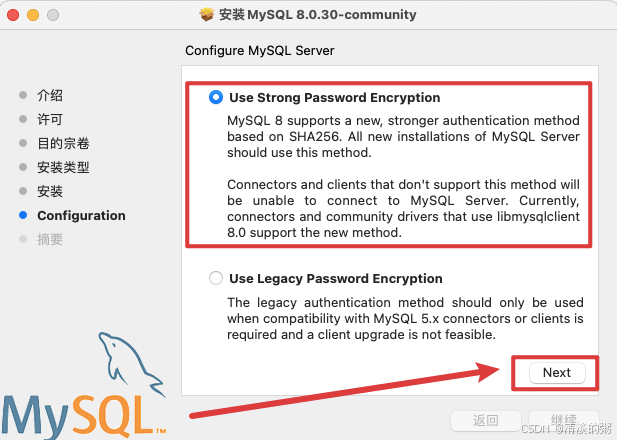Select Use Strong Password Encryption radio button

pyautogui.click(x=216, y=97)
